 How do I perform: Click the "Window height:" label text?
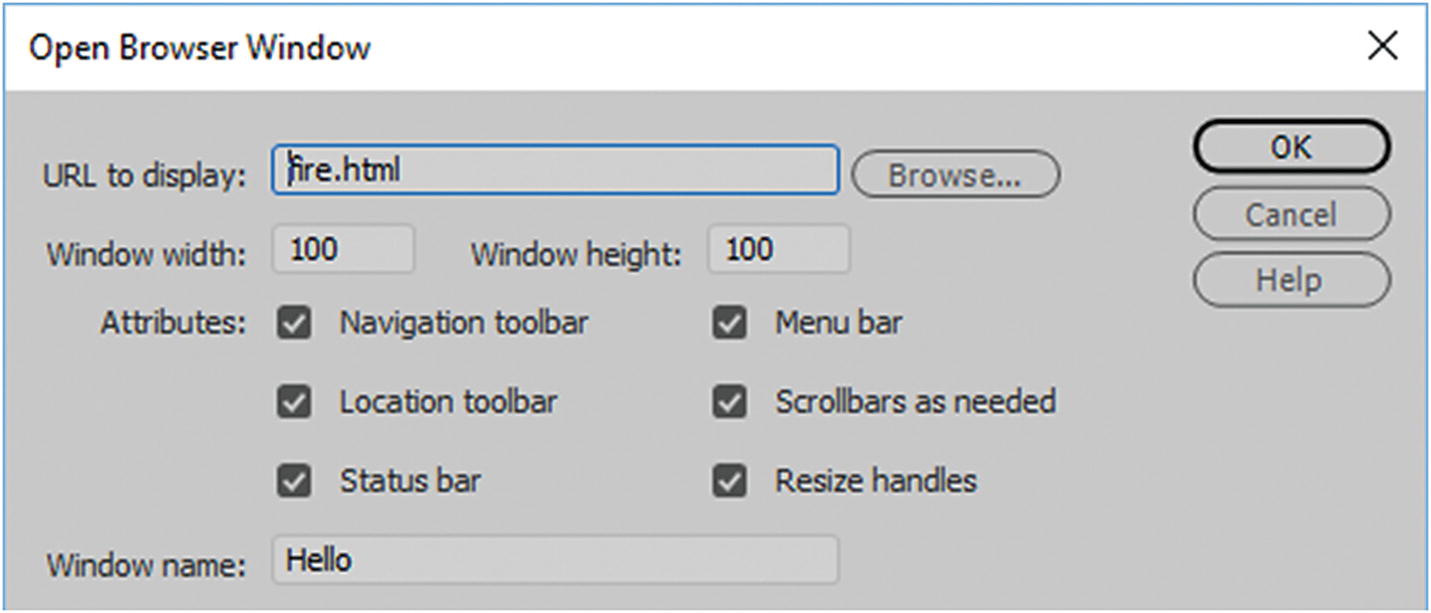(576, 254)
